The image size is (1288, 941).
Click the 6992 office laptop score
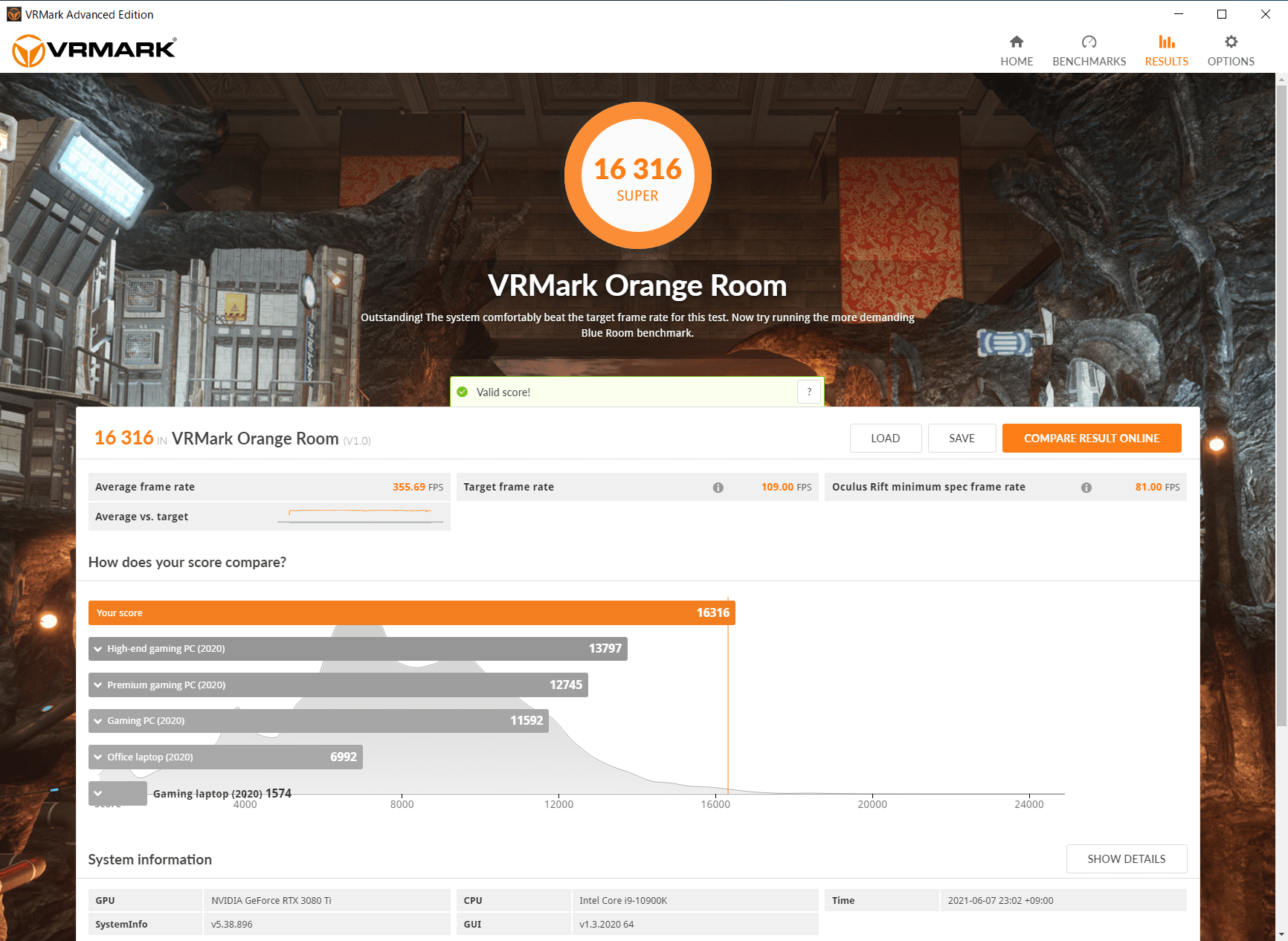(344, 757)
